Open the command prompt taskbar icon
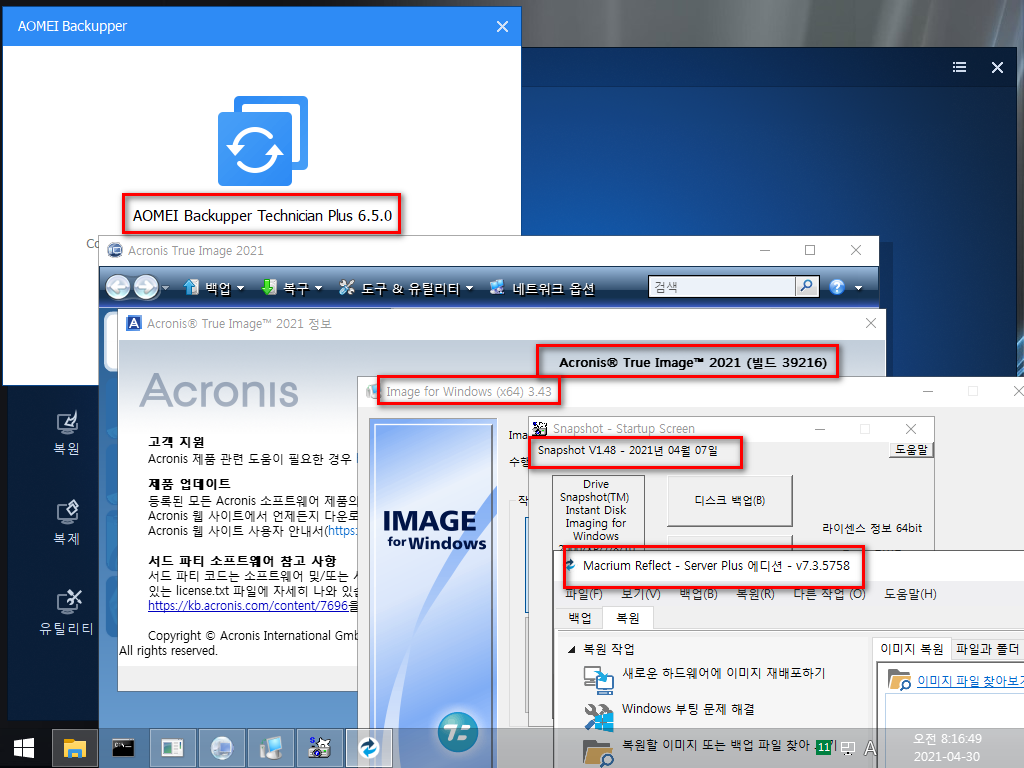The width and height of the screenshot is (1024, 768). tap(123, 748)
